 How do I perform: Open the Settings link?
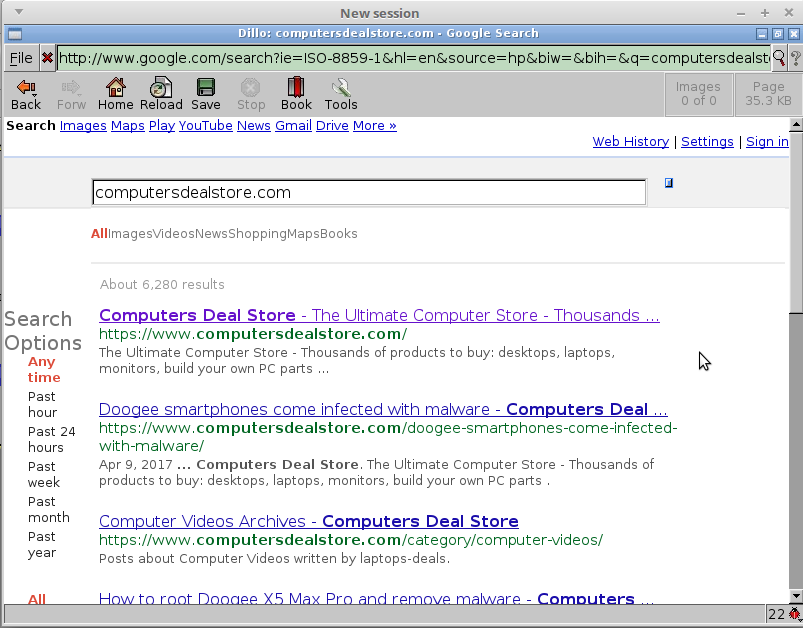[707, 142]
